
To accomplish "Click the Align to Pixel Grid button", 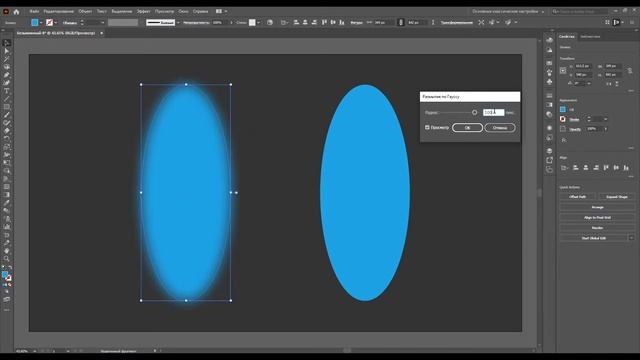I will [597, 218].
